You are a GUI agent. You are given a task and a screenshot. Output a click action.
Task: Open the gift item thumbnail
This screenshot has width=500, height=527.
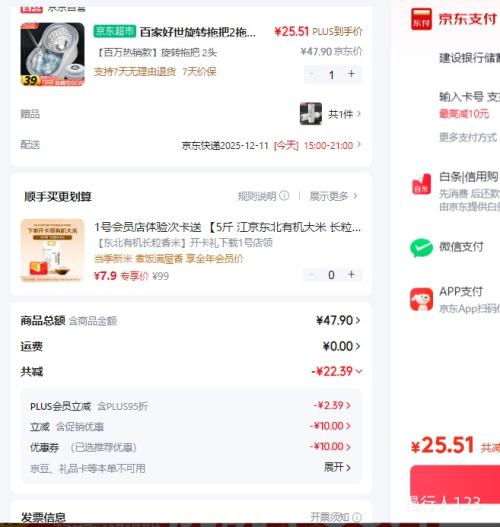point(310,114)
